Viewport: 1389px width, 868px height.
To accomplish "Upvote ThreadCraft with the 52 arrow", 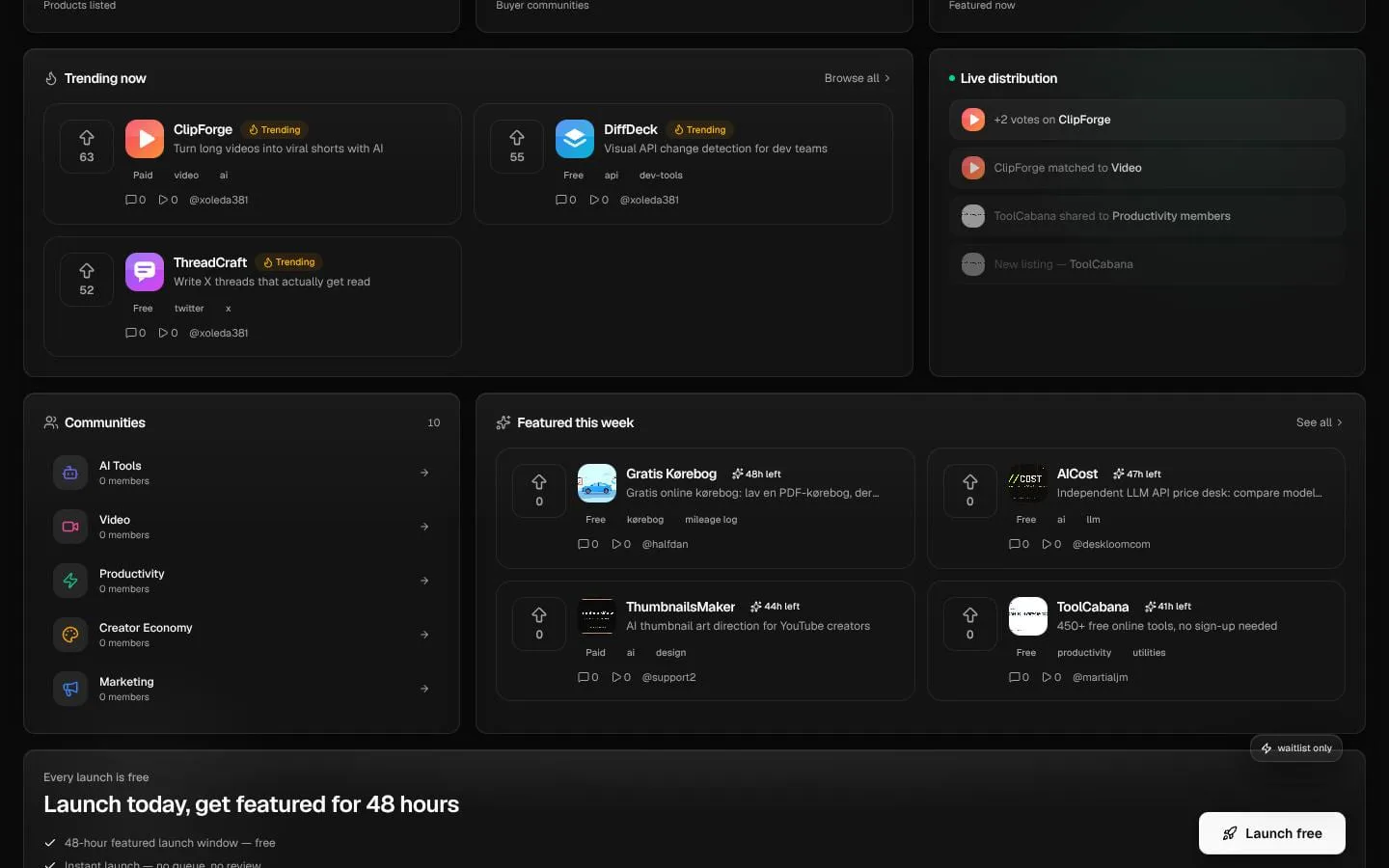I will [x=87, y=280].
